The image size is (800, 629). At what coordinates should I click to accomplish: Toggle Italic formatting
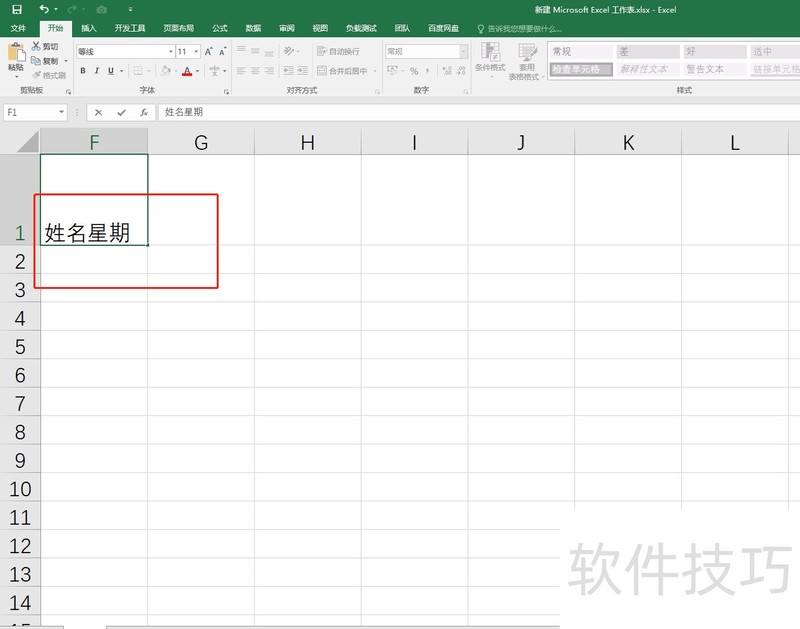point(96,70)
